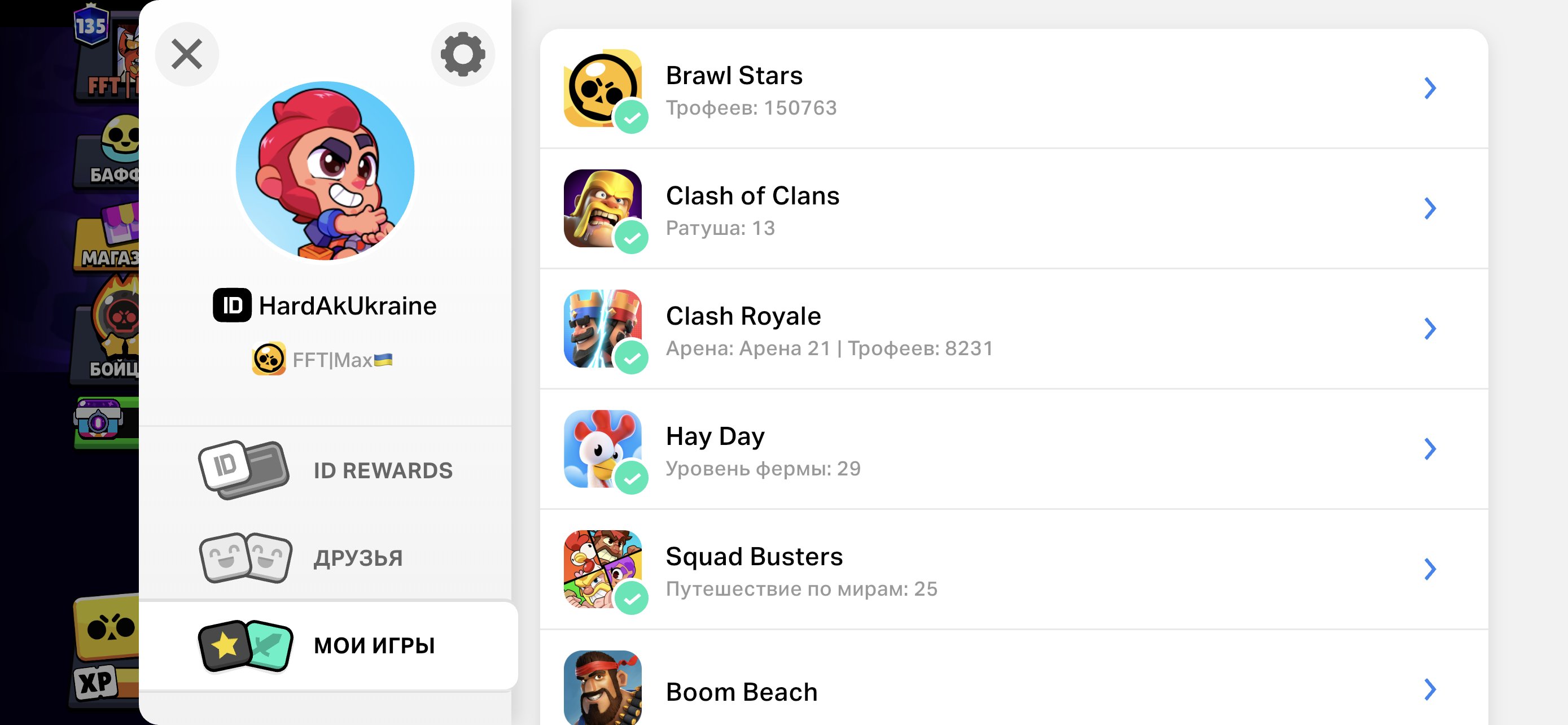
Task: Tap the Brawl Stars game icon
Action: [602, 88]
